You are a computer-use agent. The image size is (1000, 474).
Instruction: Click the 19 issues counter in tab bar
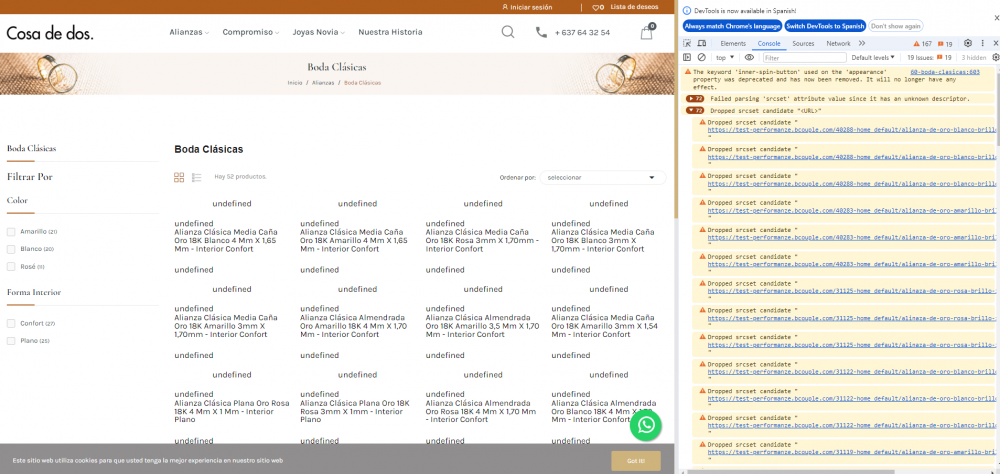coord(945,43)
